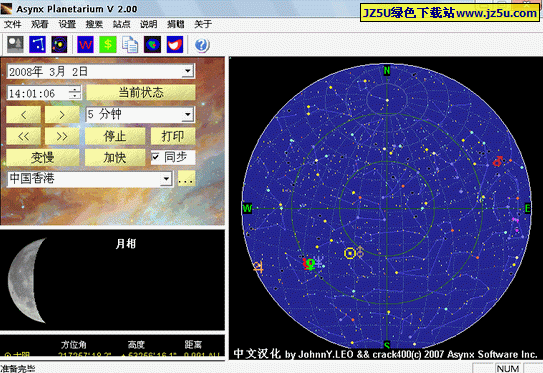Click the E compass marker on sky map
Viewport: 543px width, 373px height.
(527, 208)
